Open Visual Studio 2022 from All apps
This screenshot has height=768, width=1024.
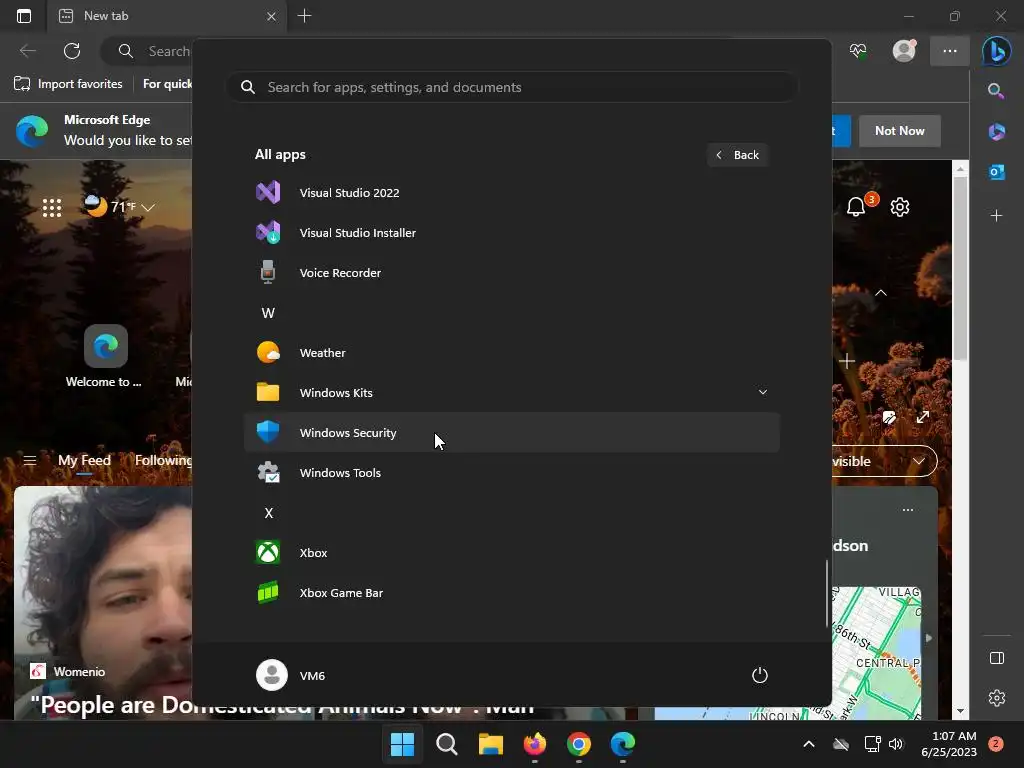tap(511, 193)
